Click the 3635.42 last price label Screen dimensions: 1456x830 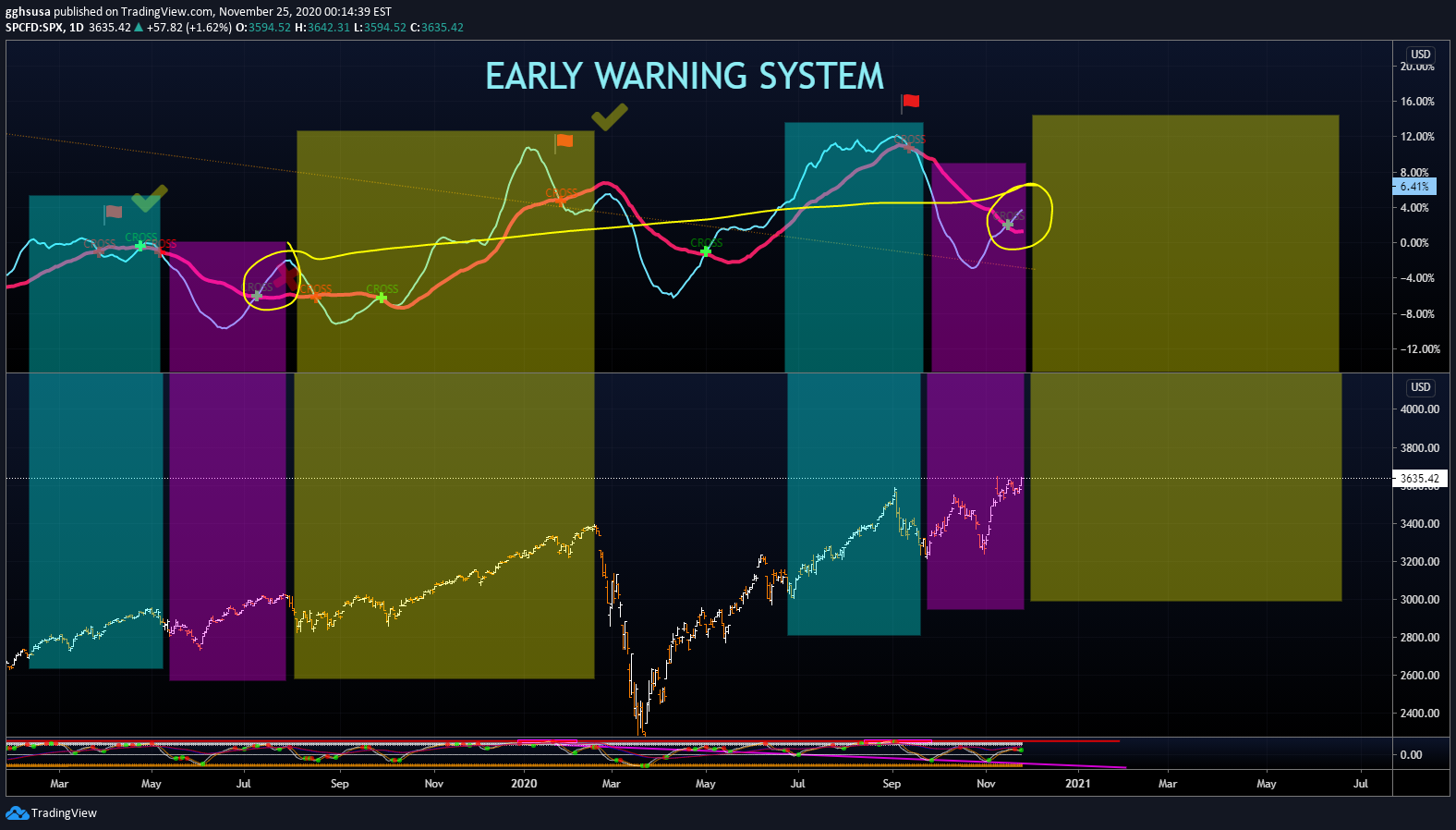coord(1419,479)
